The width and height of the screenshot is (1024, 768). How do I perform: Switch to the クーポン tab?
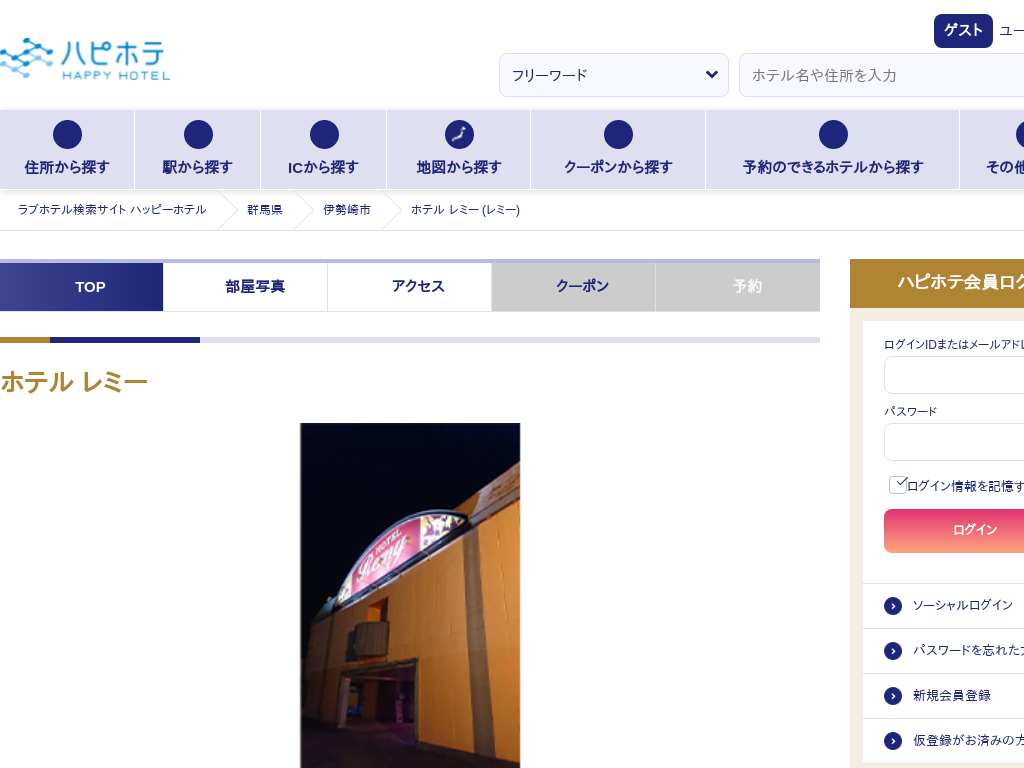(x=573, y=287)
